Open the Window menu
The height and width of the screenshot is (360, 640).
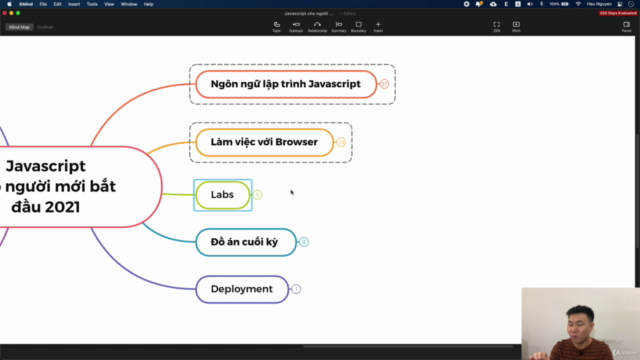tap(129, 4)
